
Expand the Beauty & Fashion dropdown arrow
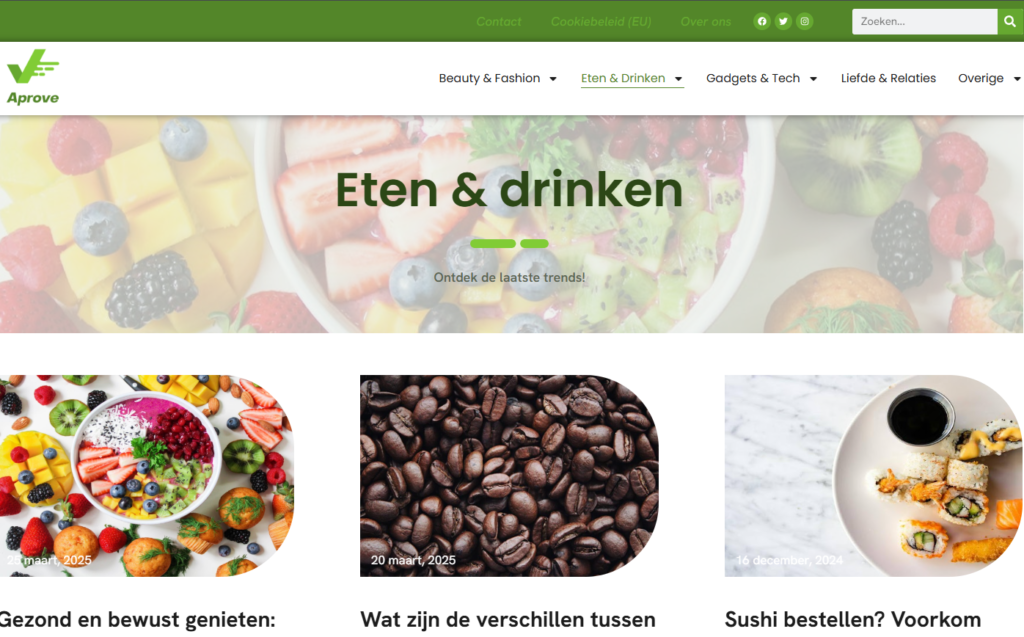click(553, 79)
